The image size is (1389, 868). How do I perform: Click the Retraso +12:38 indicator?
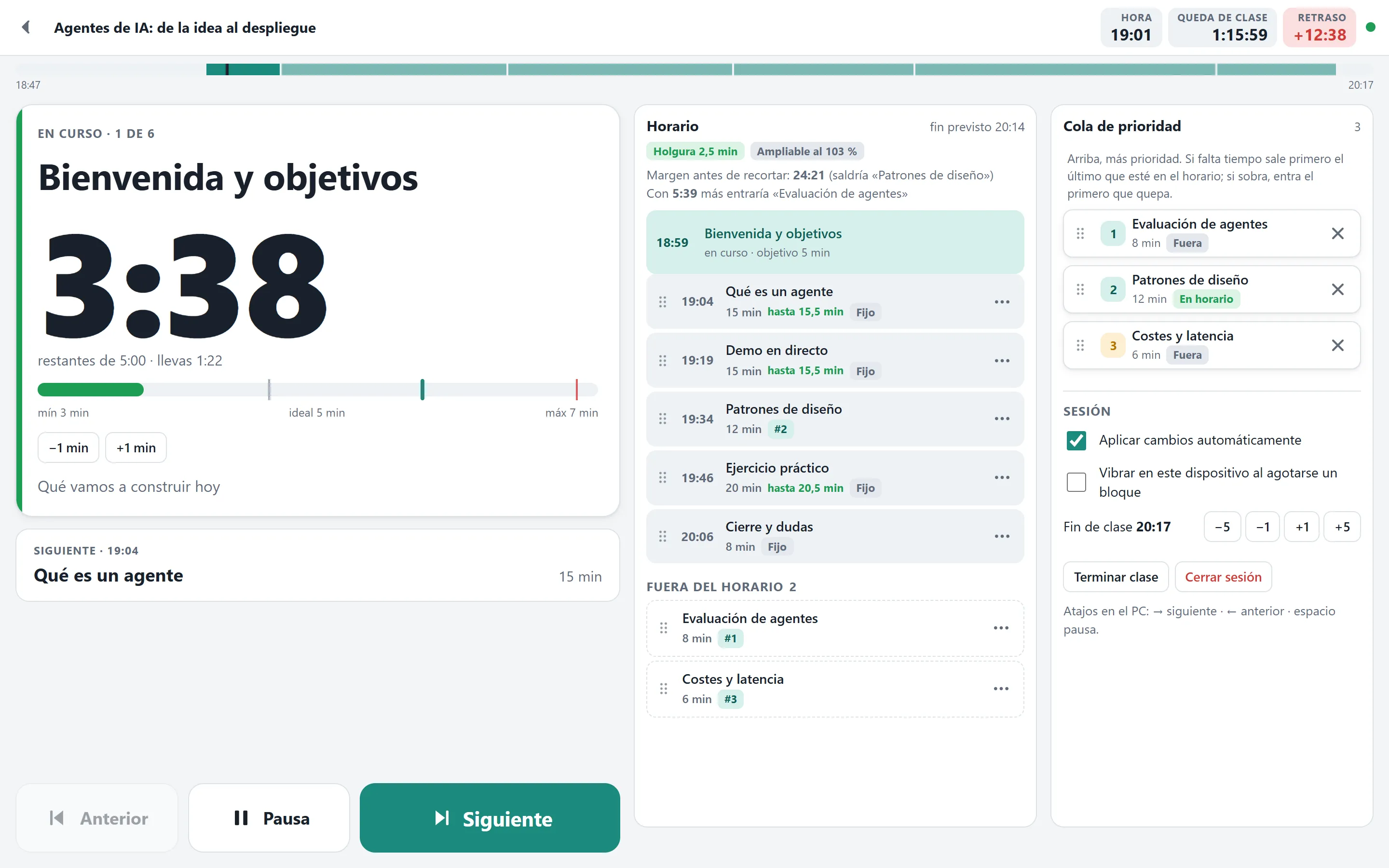1319,27
